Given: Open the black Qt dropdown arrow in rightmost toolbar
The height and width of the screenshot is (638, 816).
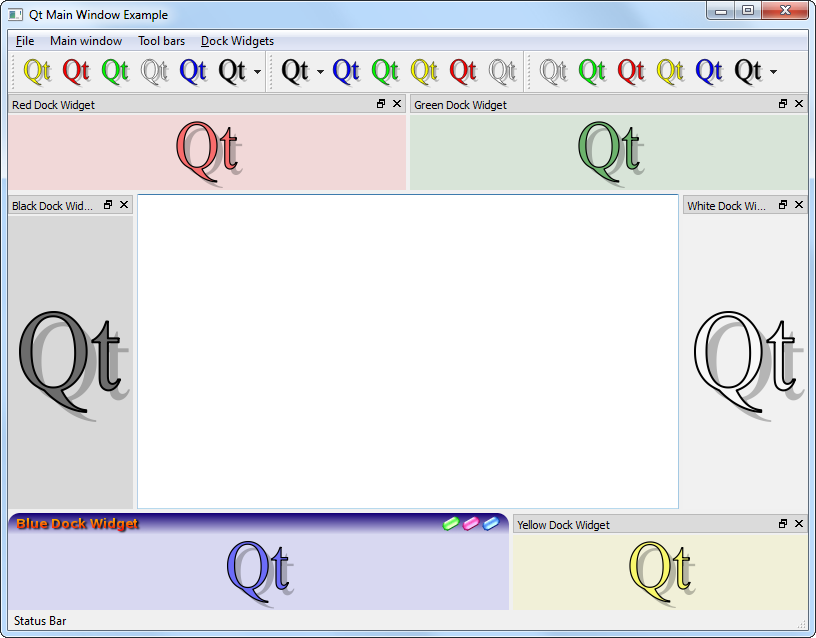Looking at the screenshot, I should tap(773, 72).
